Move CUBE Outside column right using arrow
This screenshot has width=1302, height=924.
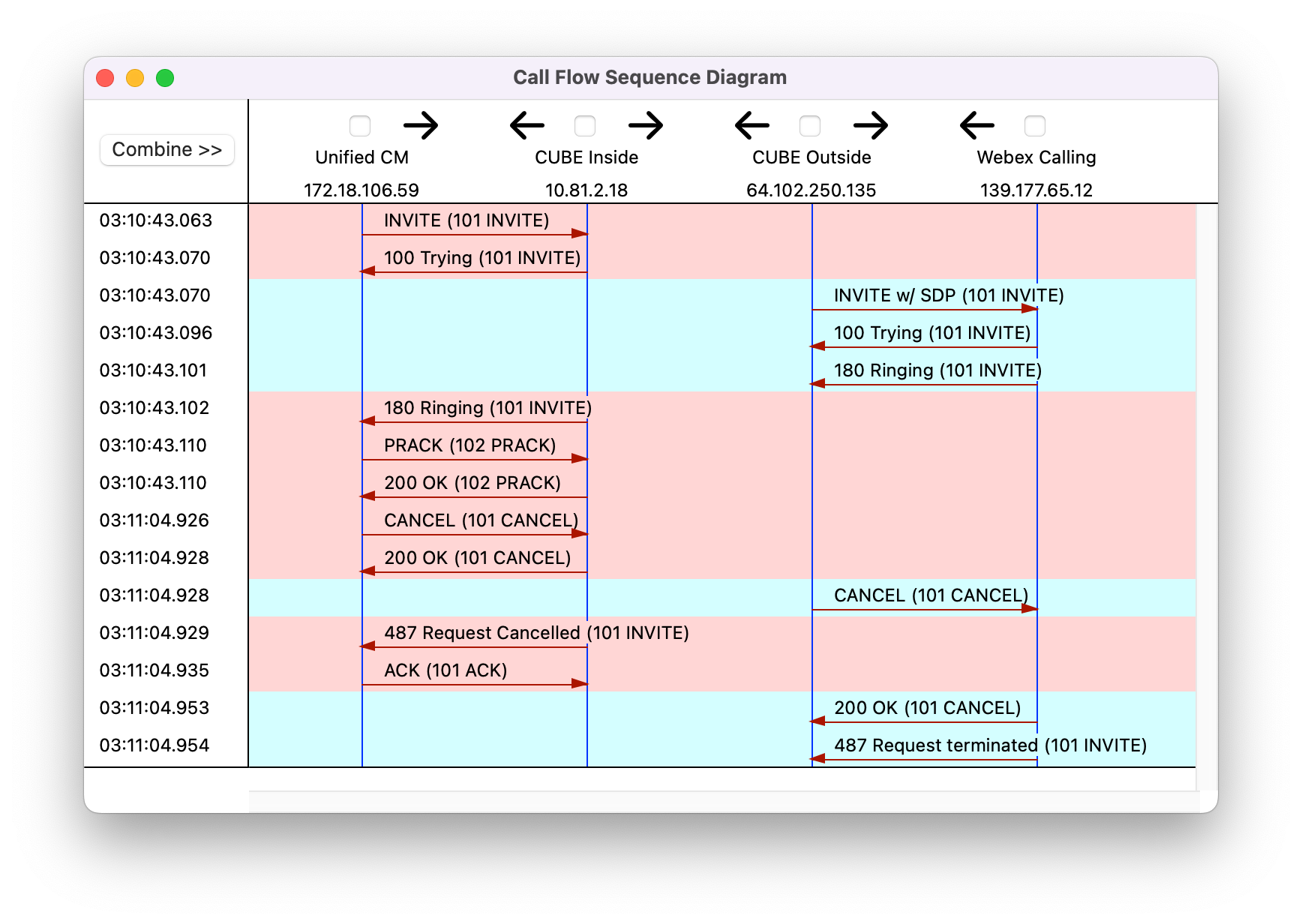point(871,125)
